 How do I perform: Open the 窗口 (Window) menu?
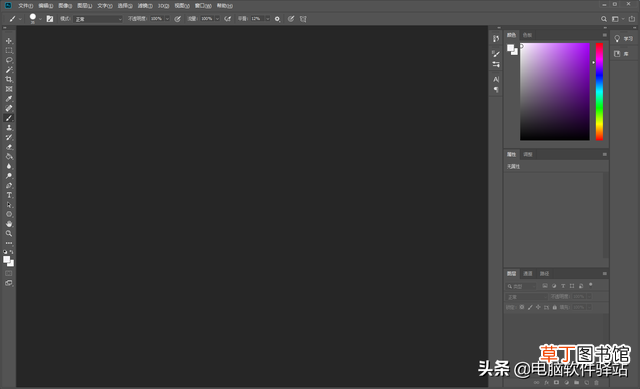(203, 6)
